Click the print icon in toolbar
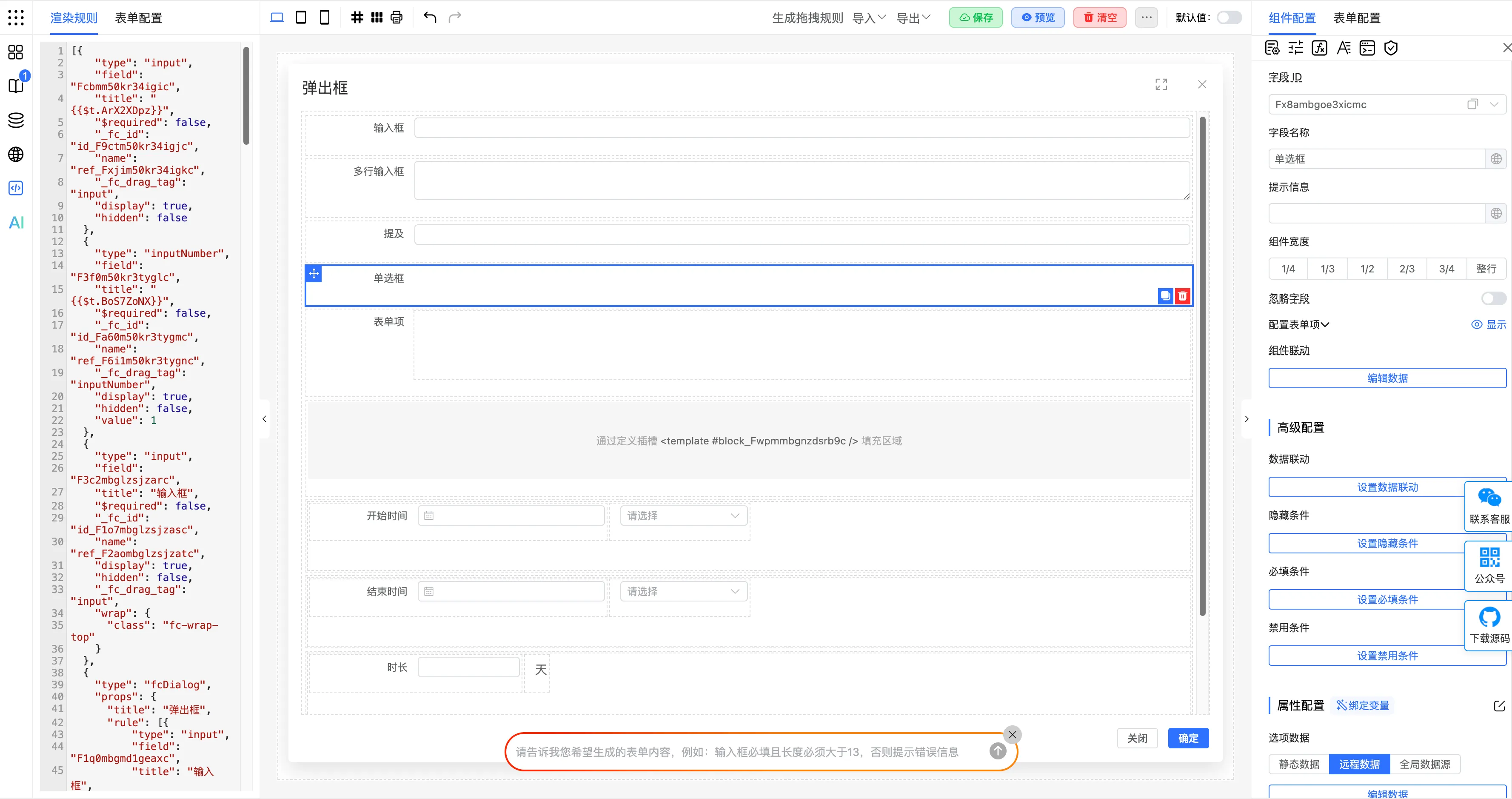The image size is (1512, 799). [x=397, y=17]
